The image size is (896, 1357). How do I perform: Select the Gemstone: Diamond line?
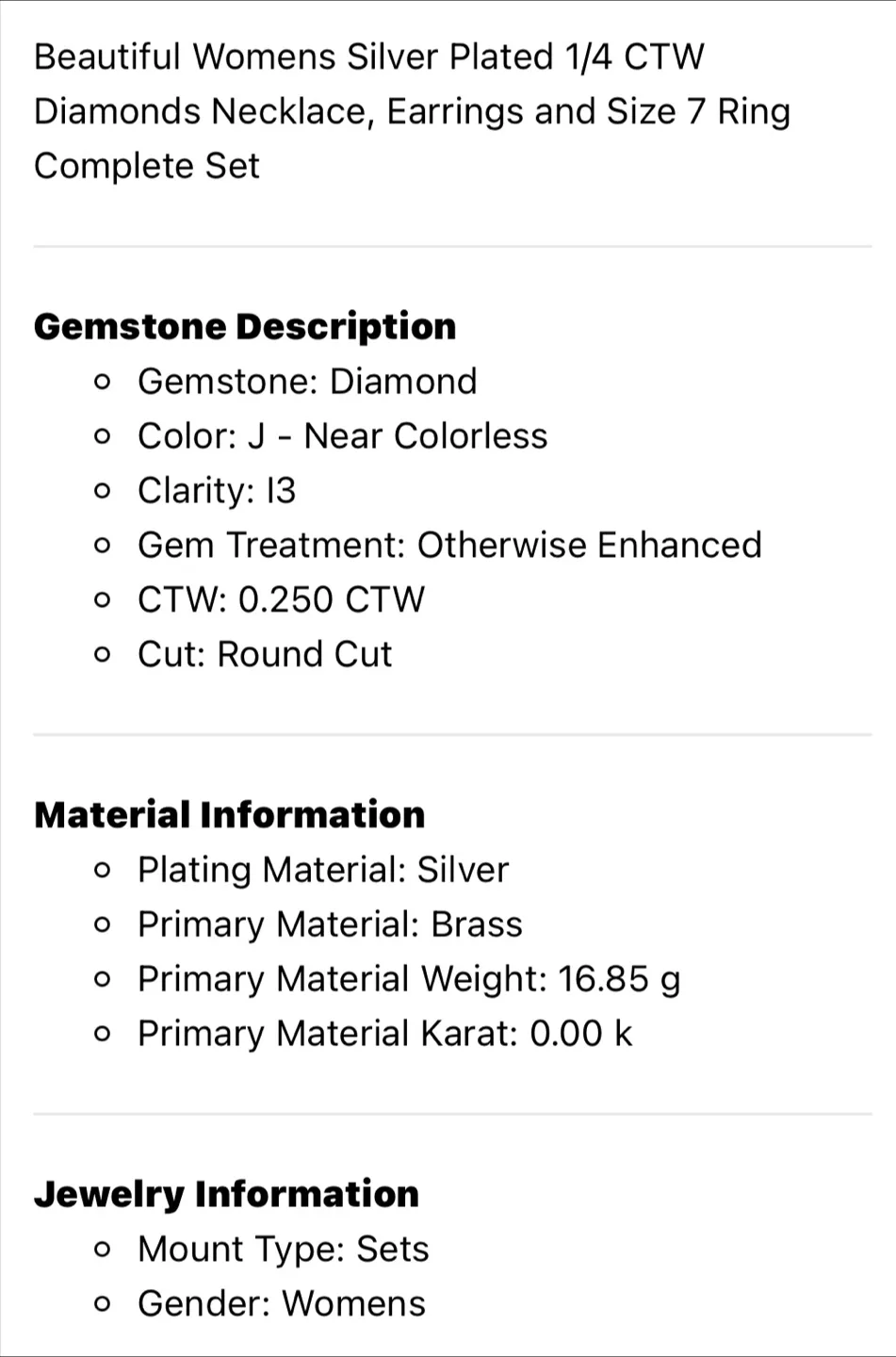[307, 382]
